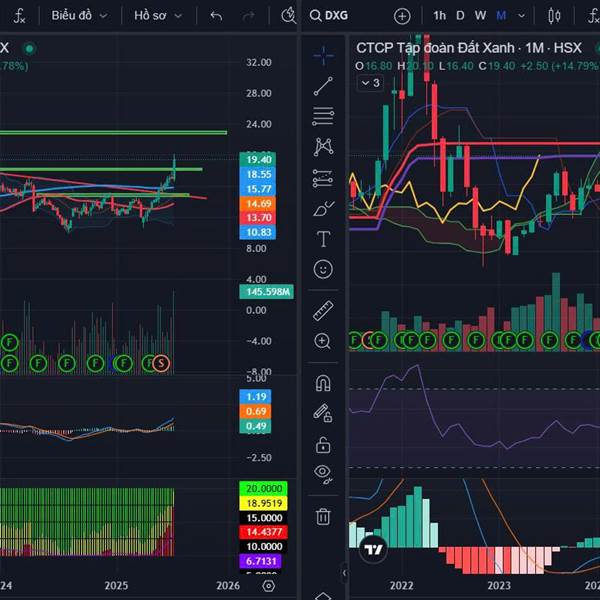Click 0.49 histogram value label
Viewport: 600px width, 600px height.
255,426
